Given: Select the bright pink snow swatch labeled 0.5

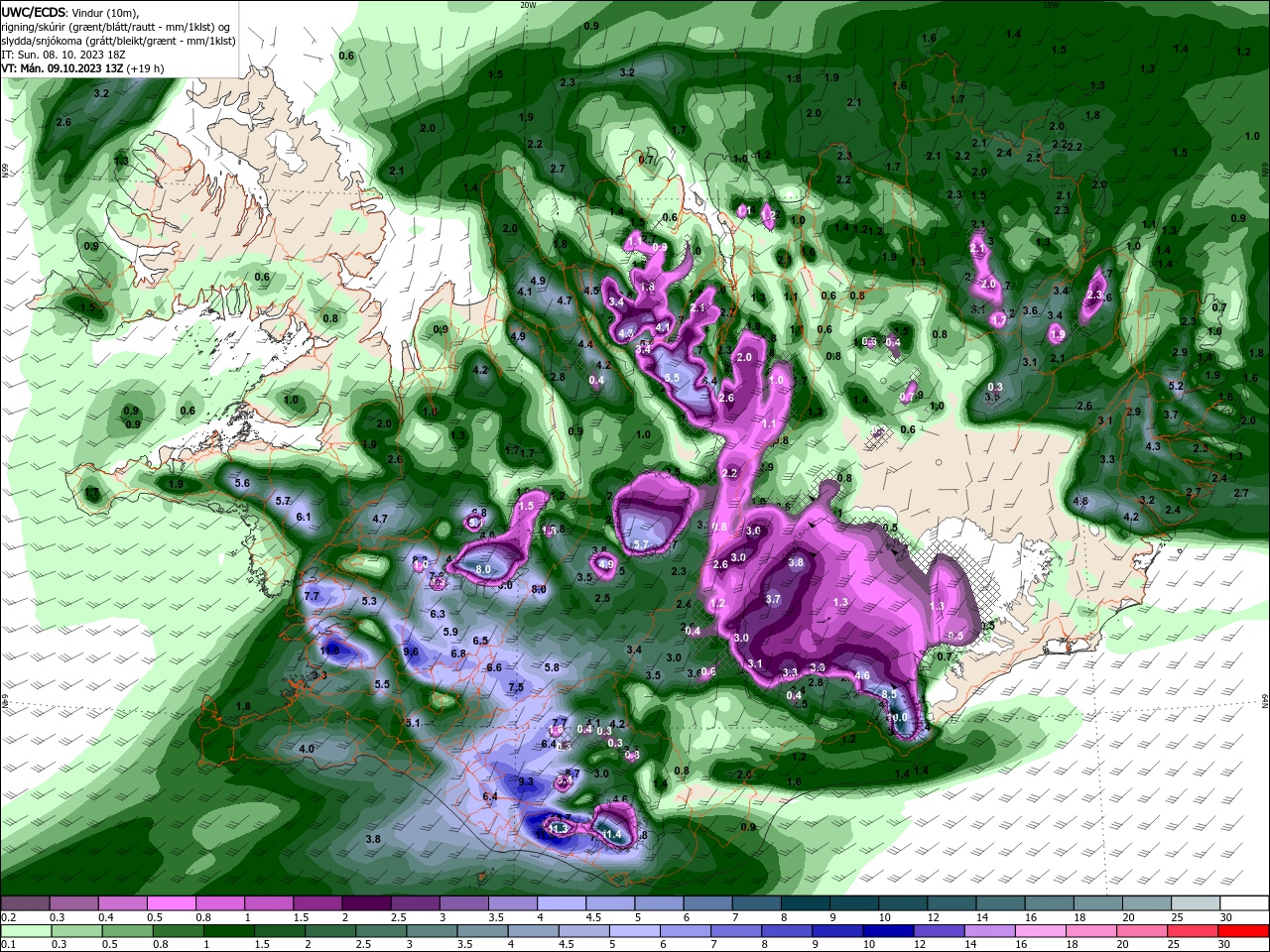Looking at the screenshot, I should 171,903.
